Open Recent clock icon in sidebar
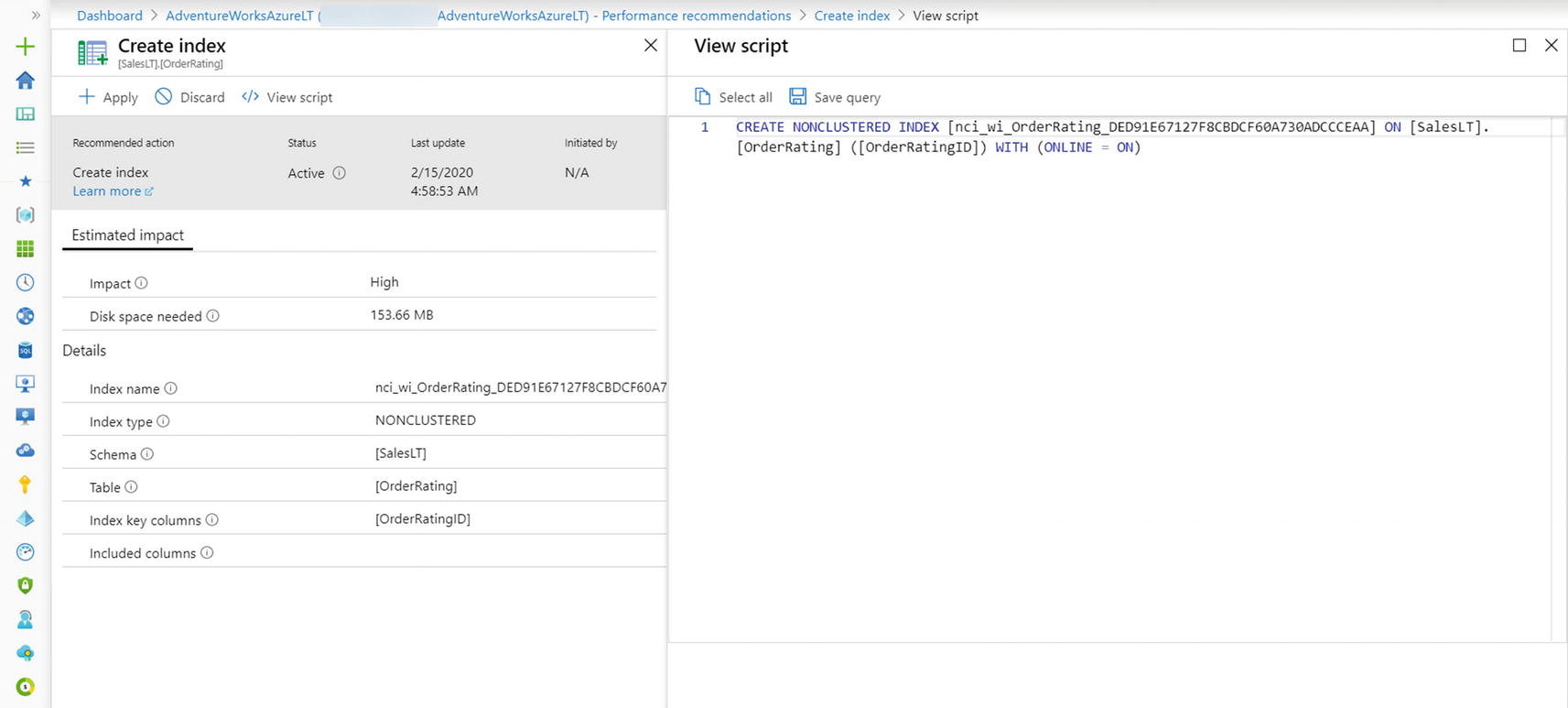 [26, 282]
